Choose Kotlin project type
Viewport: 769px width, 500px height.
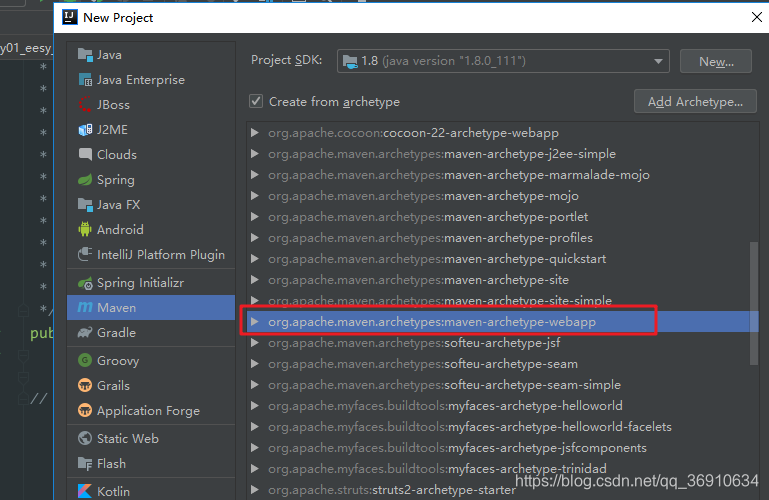(x=151, y=491)
